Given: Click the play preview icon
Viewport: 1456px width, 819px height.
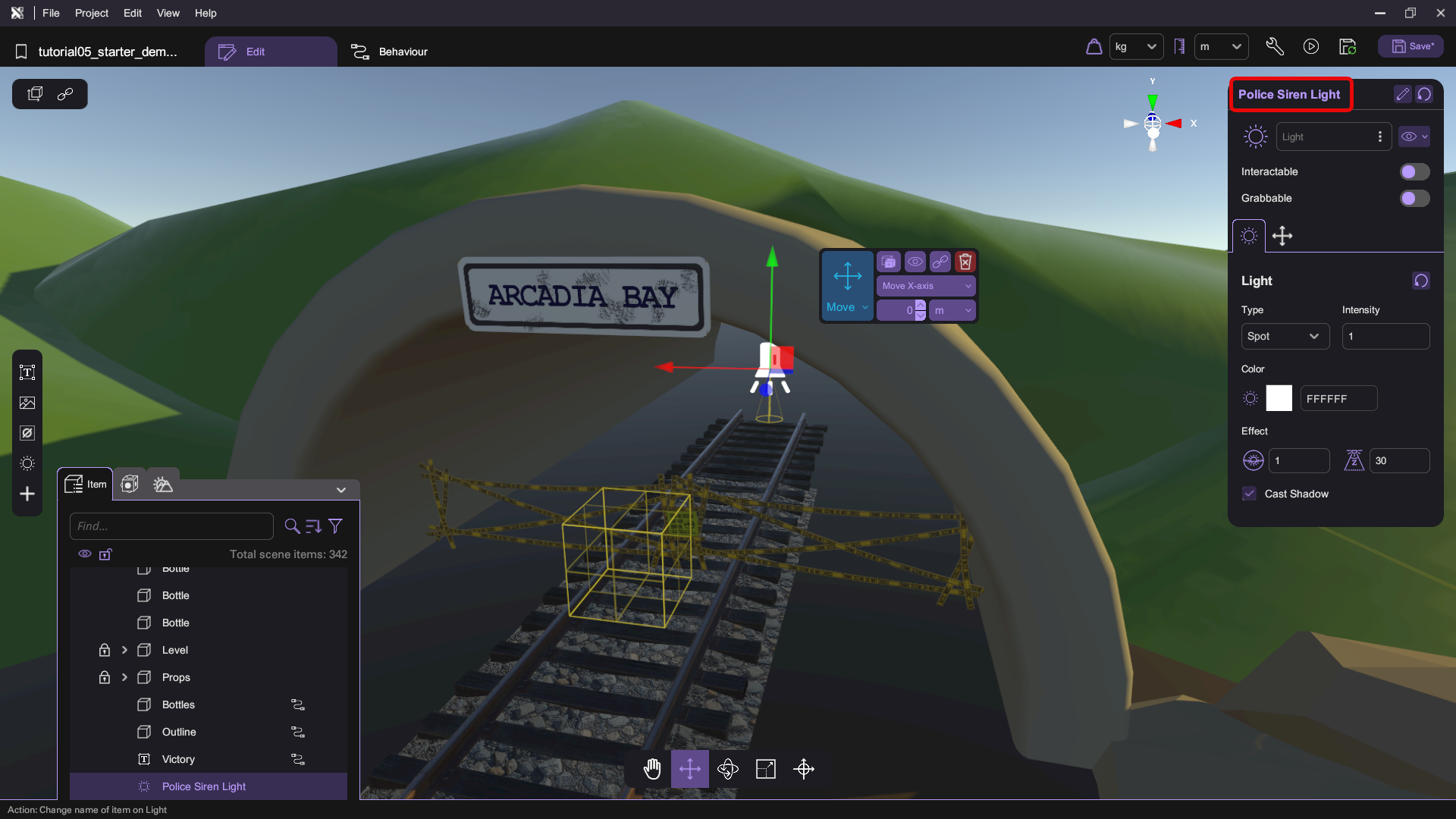Looking at the screenshot, I should 1311,47.
